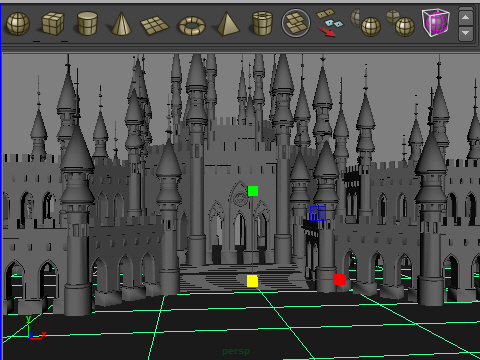Create a polygon cylinder
This screenshot has height=360, width=480.
coord(87,23)
